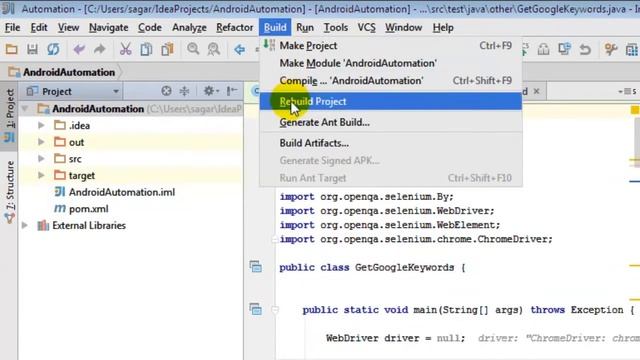Click the Open folder toolbar icon
640x360 pixels.
point(11,50)
